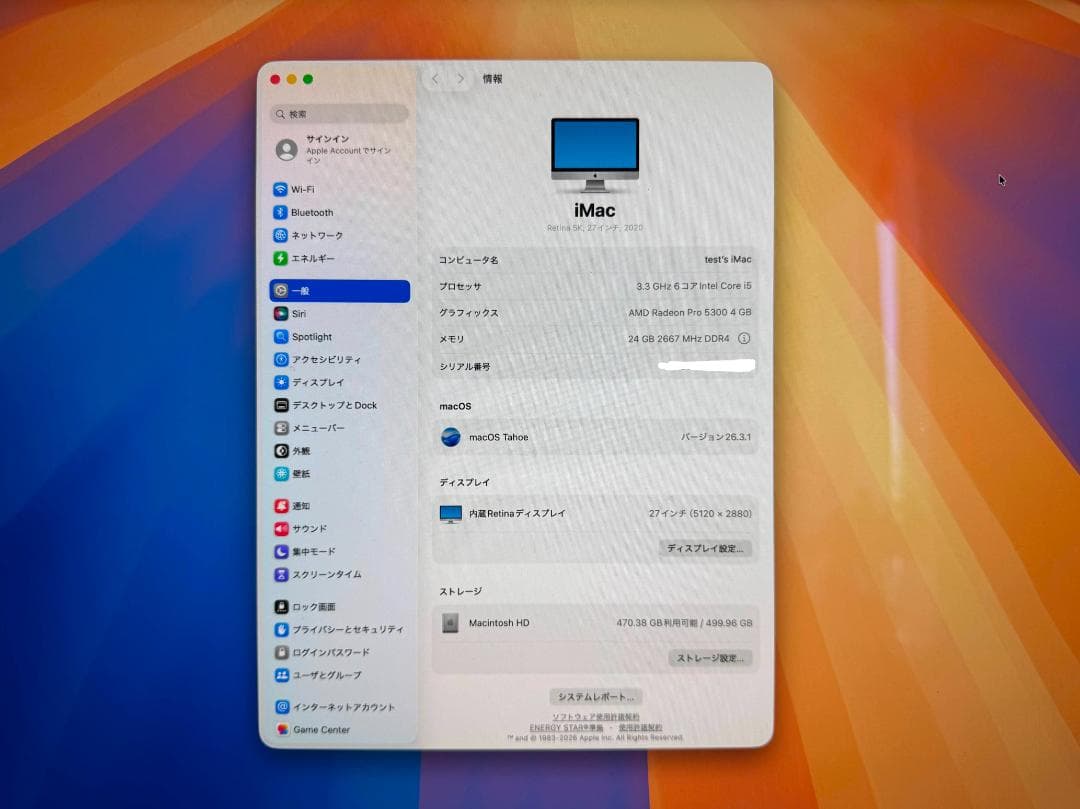
Task: Open プライバシーとセキュリティ hand icon
Action: pyautogui.click(x=281, y=629)
